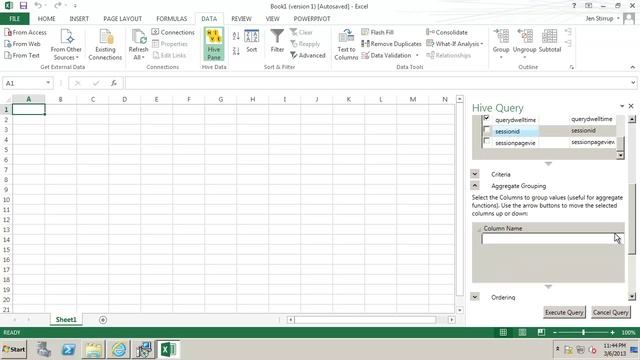Switch to Page Layout view in status bar
The width and height of the screenshot is (640, 360).
[522, 333]
